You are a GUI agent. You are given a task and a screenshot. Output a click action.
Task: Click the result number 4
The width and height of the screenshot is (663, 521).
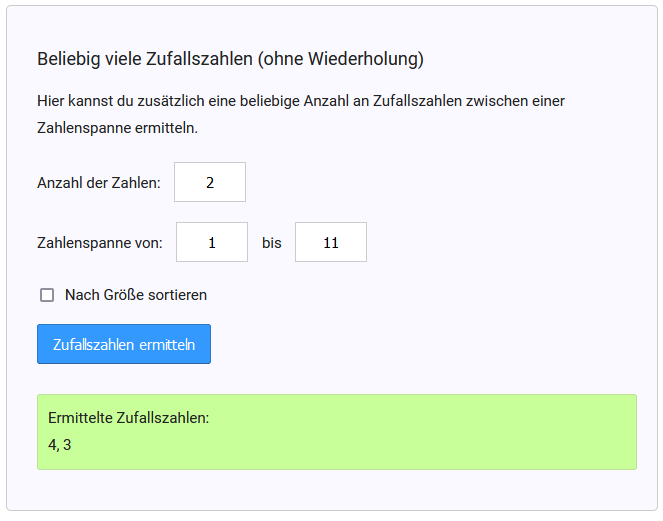tap(52, 444)
